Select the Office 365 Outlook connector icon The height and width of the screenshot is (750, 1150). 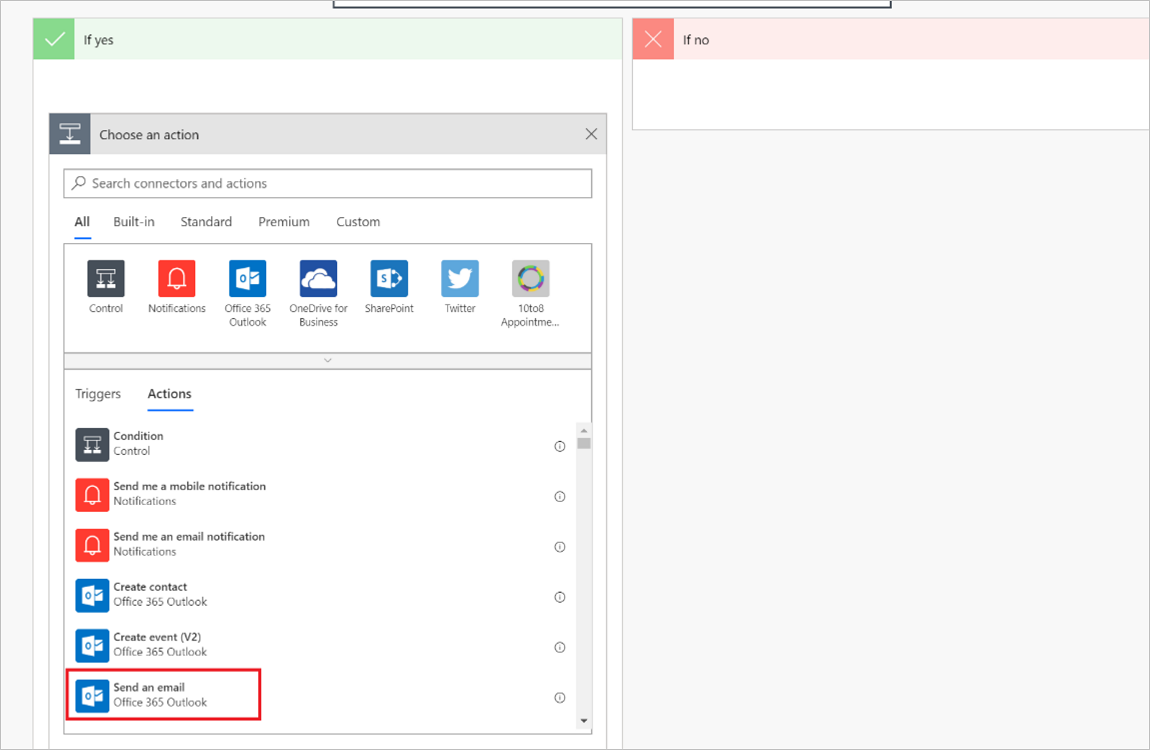(x=247, y=278)
